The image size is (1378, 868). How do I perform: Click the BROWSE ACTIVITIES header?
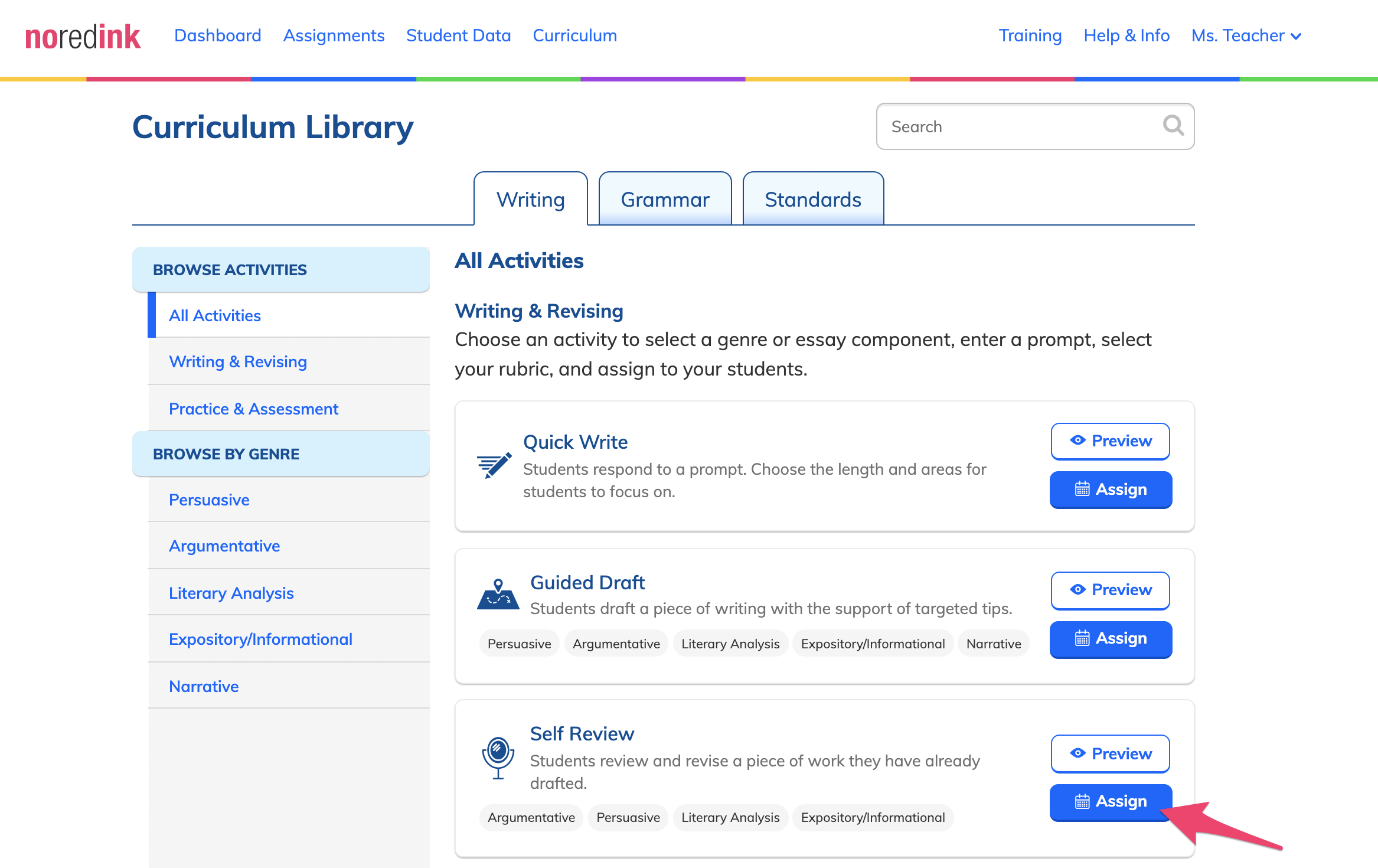pos(281,269)
